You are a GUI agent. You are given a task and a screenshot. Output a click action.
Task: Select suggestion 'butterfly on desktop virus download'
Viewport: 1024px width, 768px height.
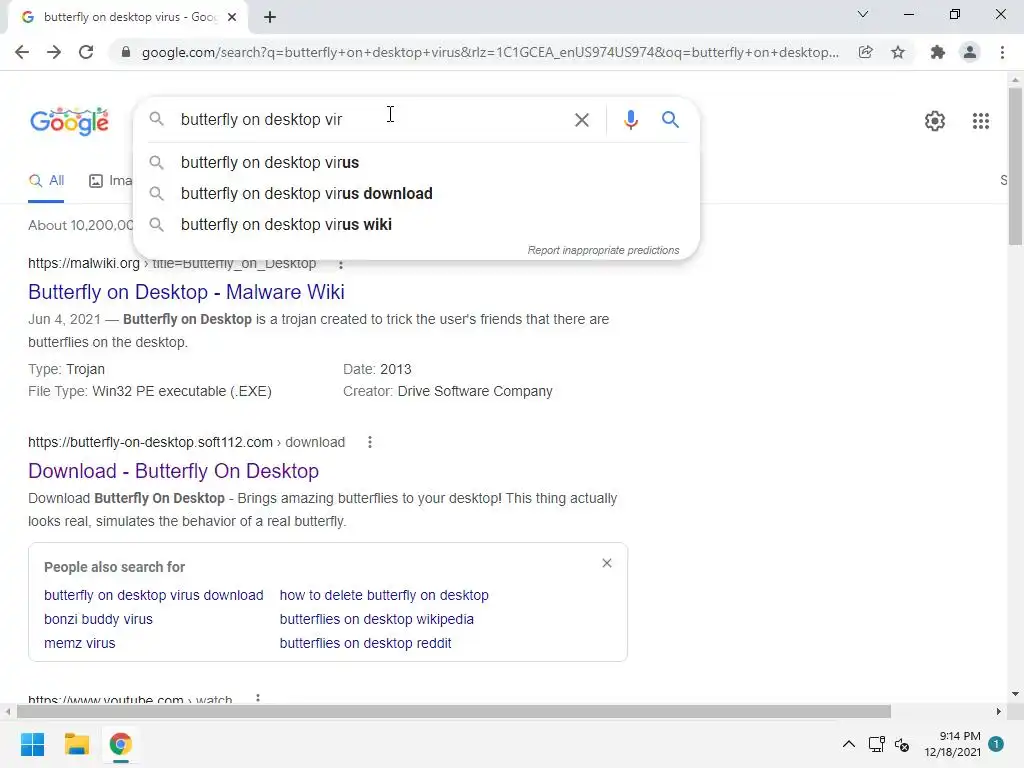point(416,194)
